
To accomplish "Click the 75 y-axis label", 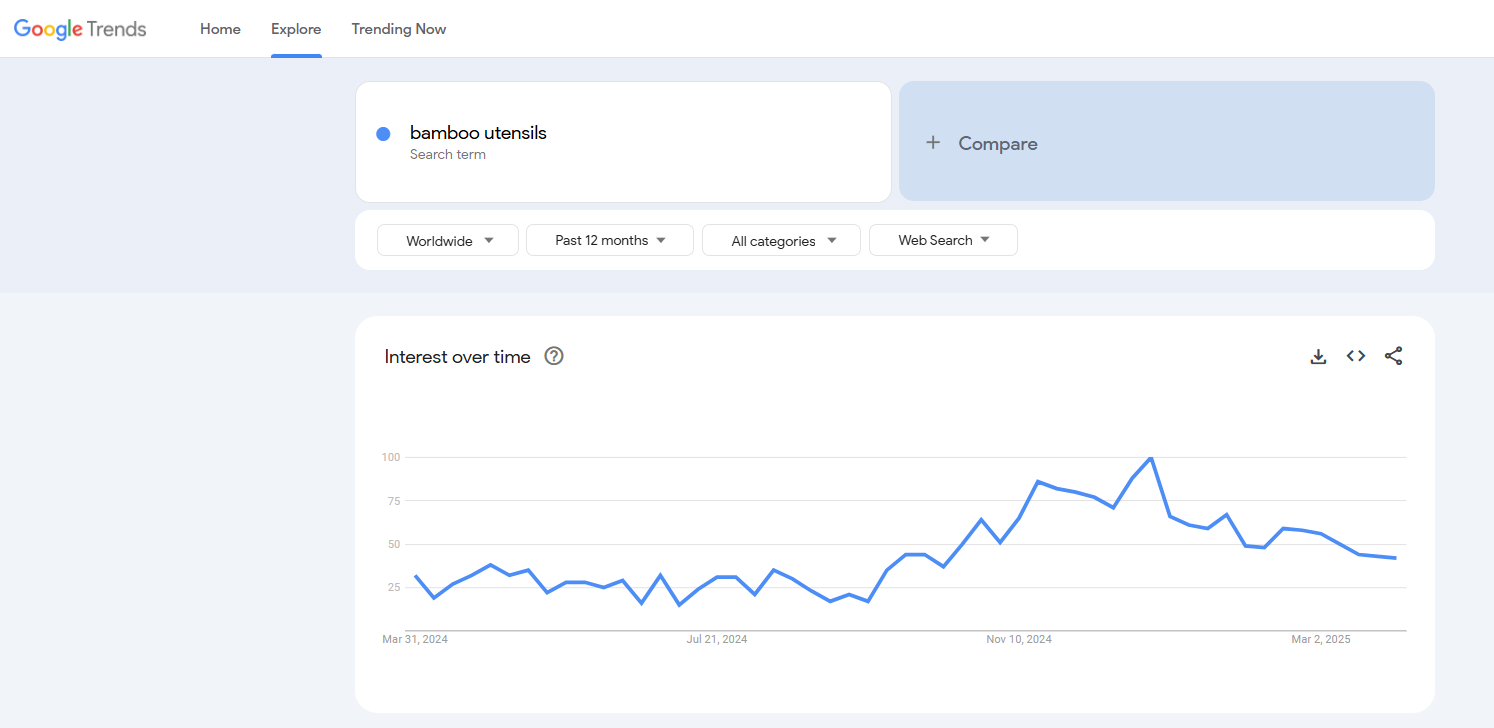I will [x=393, y=501].
